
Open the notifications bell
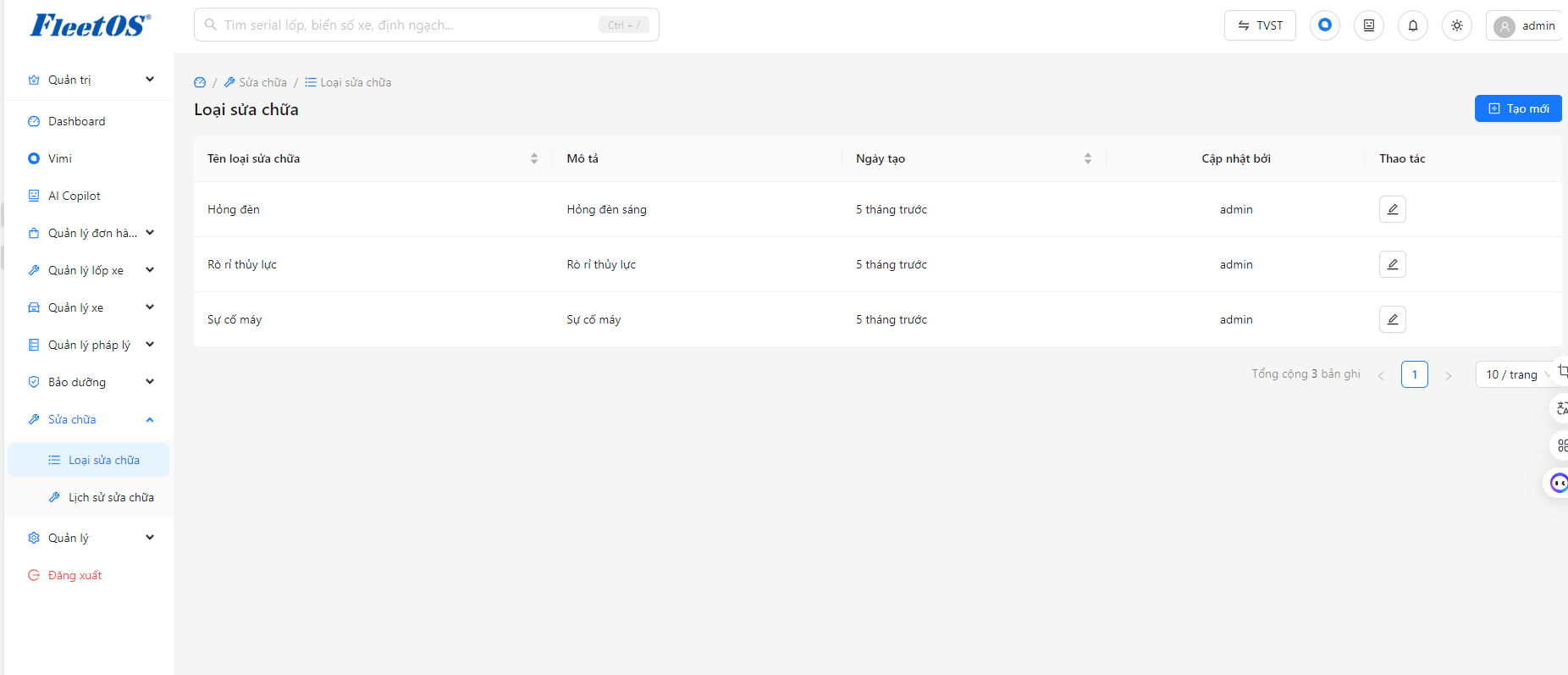click(1413, 25)
